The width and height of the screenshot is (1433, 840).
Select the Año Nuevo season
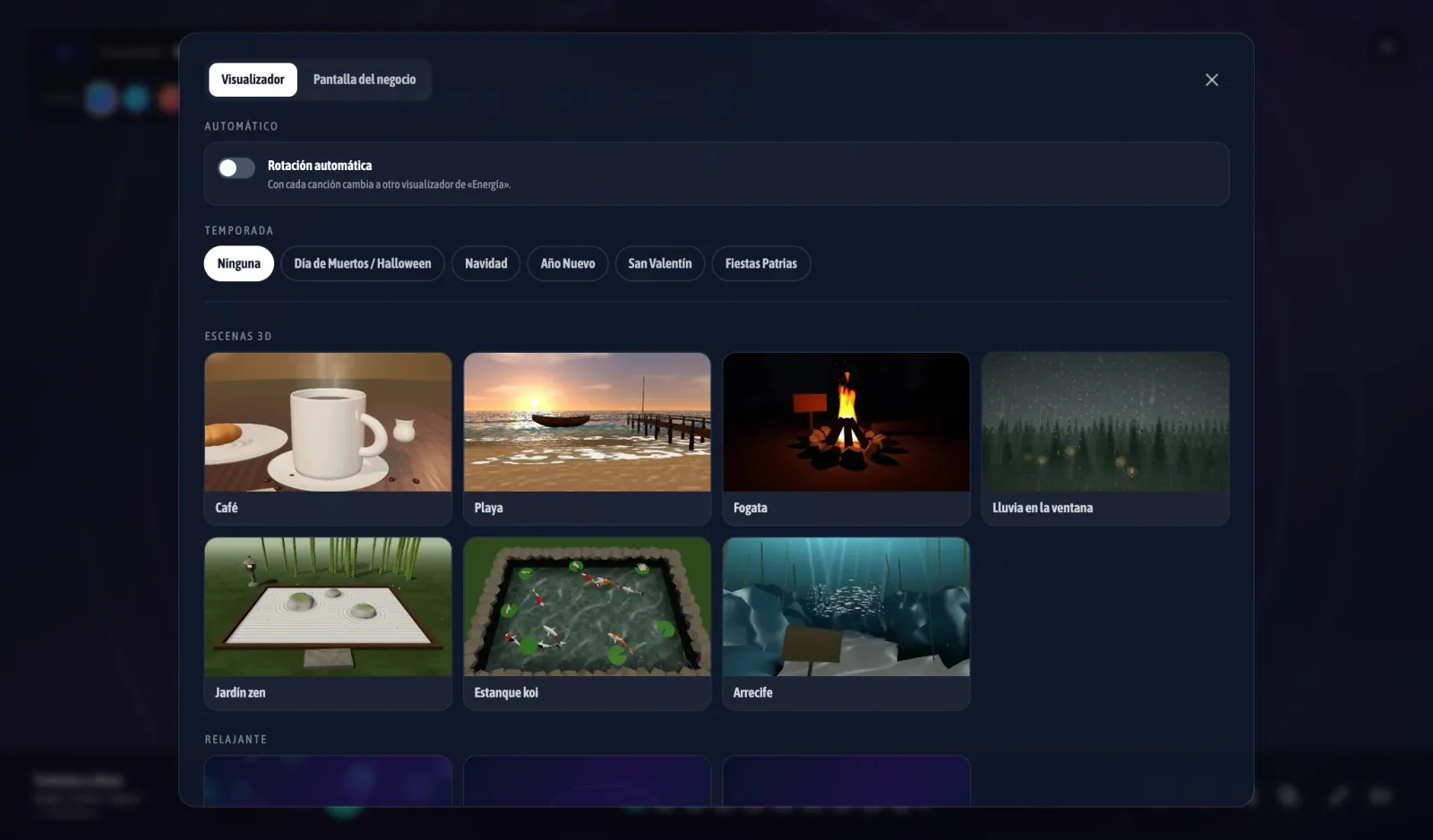(x=568, y=263)
